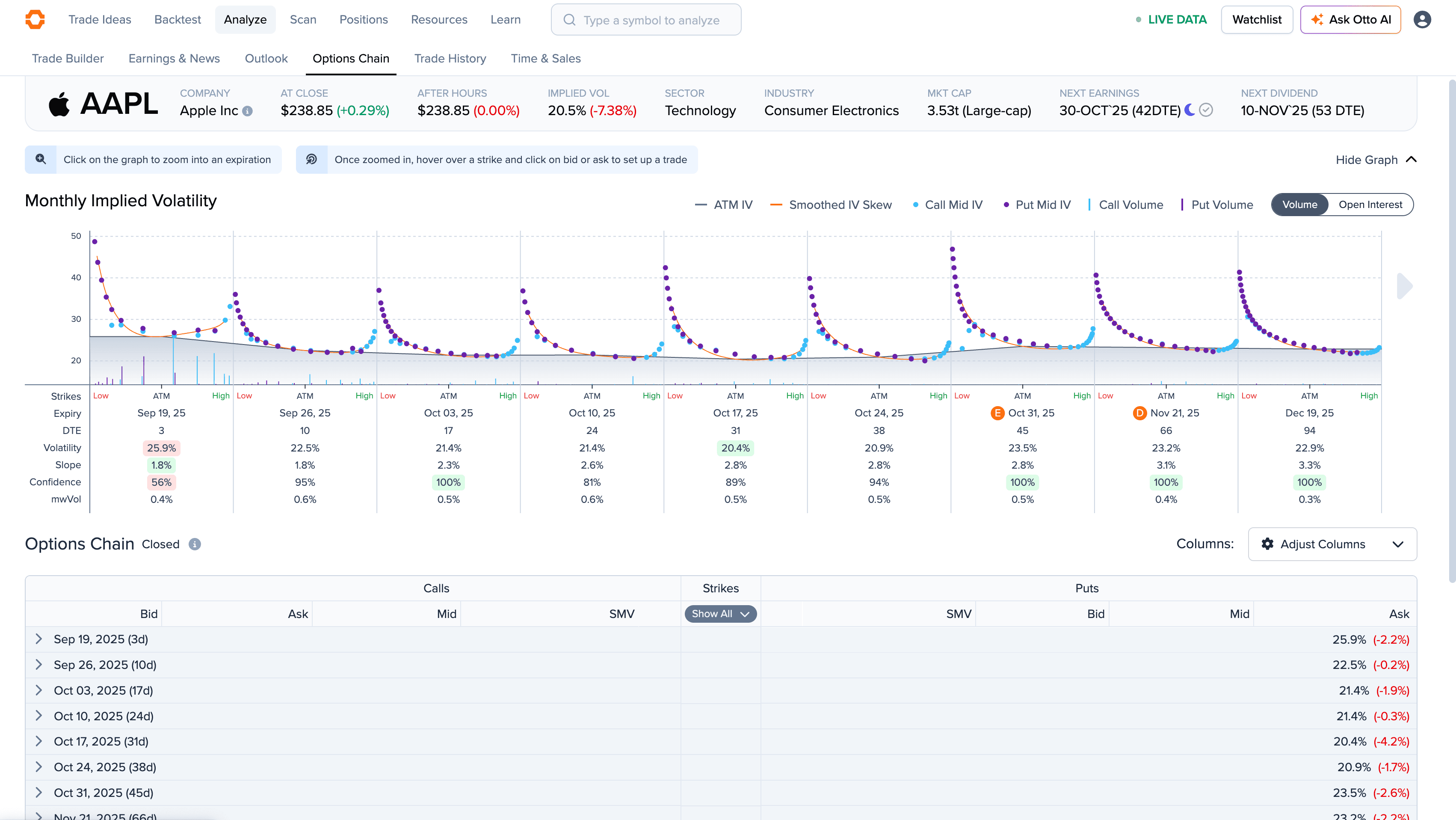
Task: Click the Ask Otto AI button
Action: [x=1350, y=19]
